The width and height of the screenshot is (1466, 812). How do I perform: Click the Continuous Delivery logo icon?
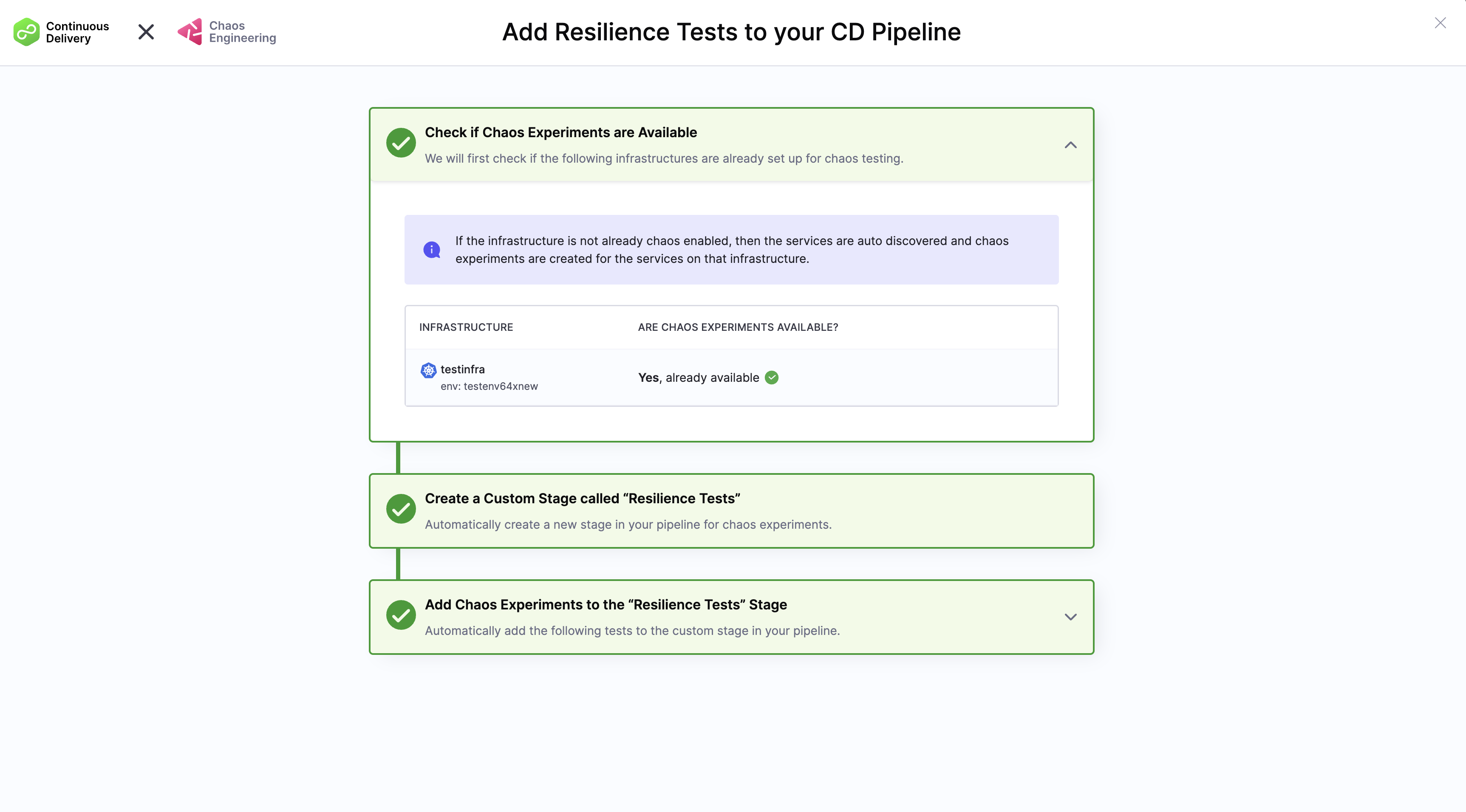26,32
